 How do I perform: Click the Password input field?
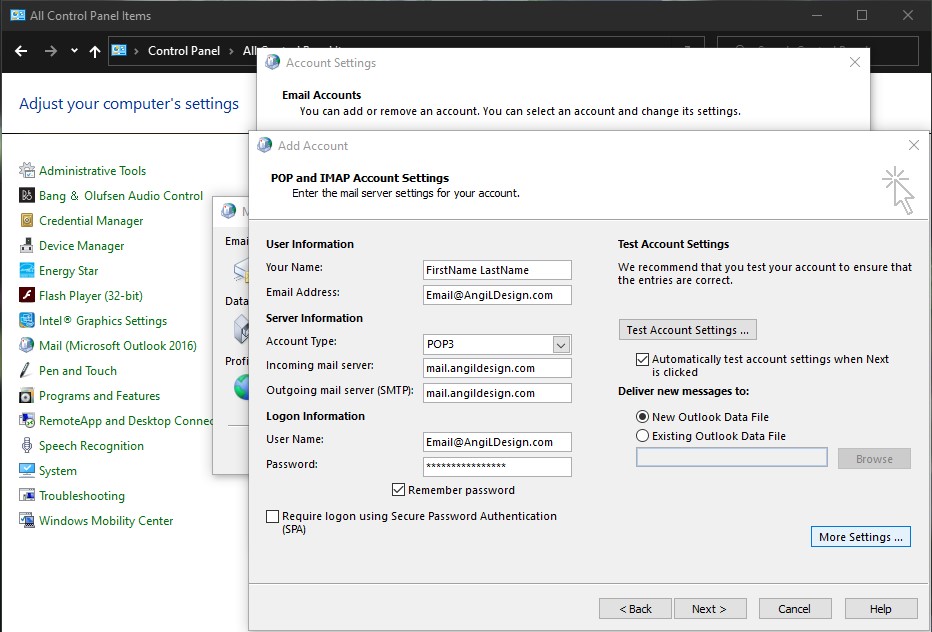point(498,467)
